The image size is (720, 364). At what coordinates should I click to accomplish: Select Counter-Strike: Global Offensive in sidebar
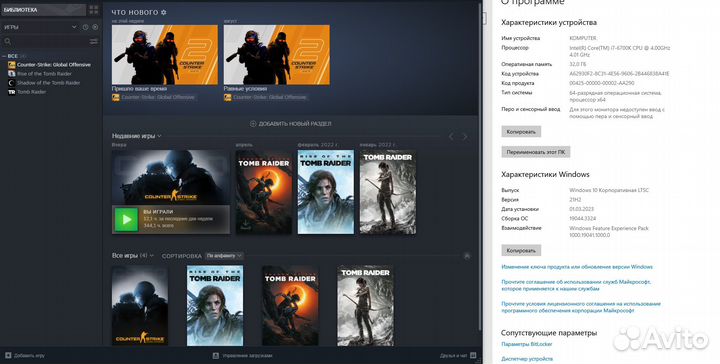pyautogui.click(x=54, y=65)
